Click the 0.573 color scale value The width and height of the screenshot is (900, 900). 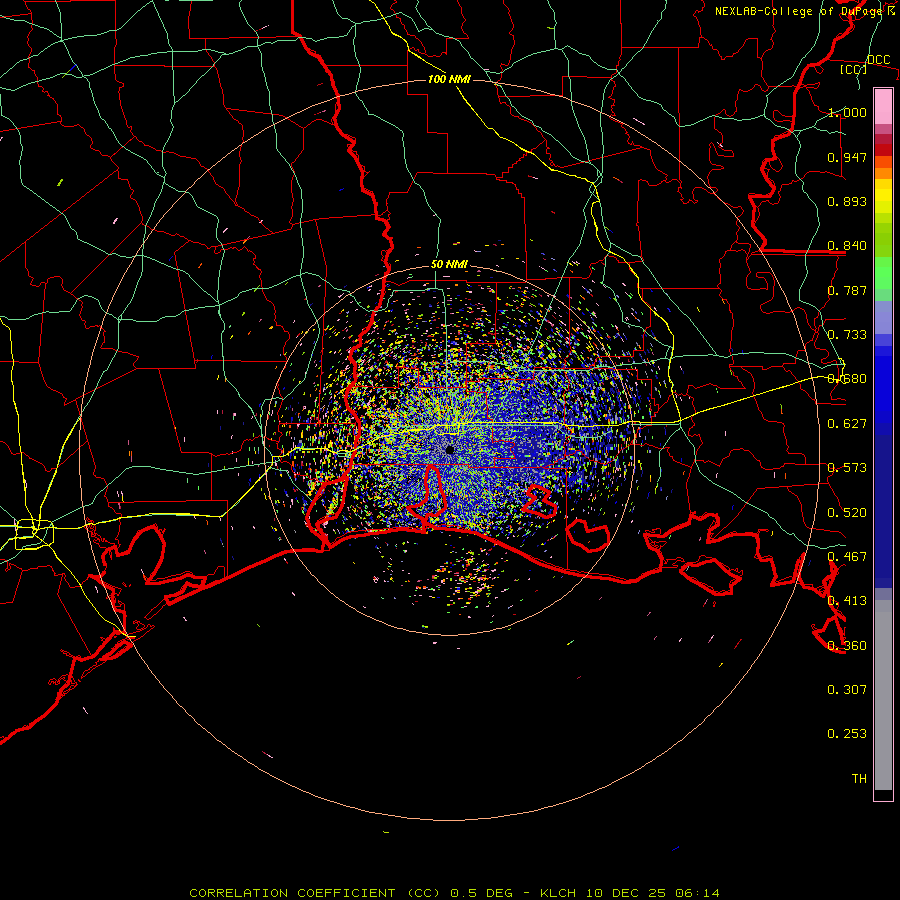pos(847,468)
